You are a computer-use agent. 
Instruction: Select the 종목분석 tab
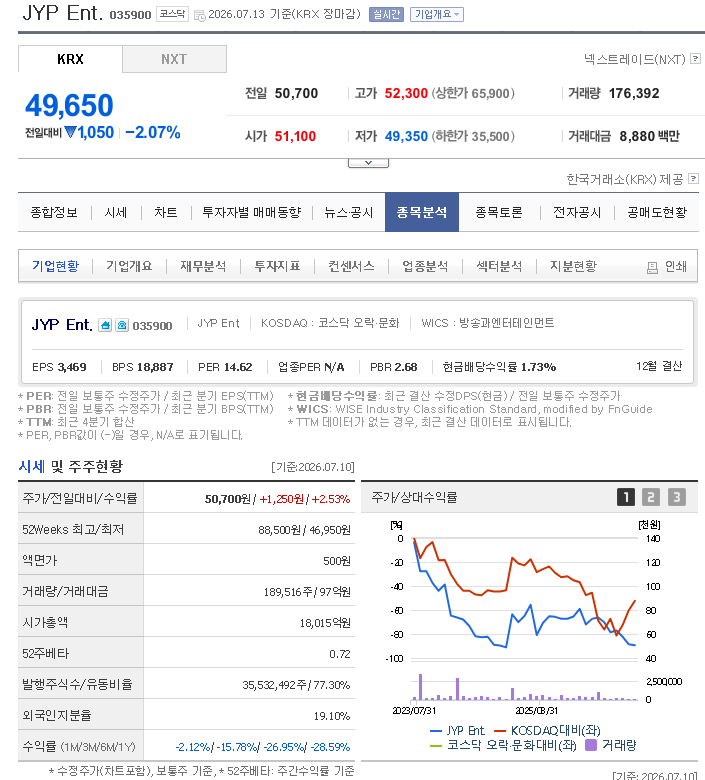pyautogui.click(x=421, y=212)
